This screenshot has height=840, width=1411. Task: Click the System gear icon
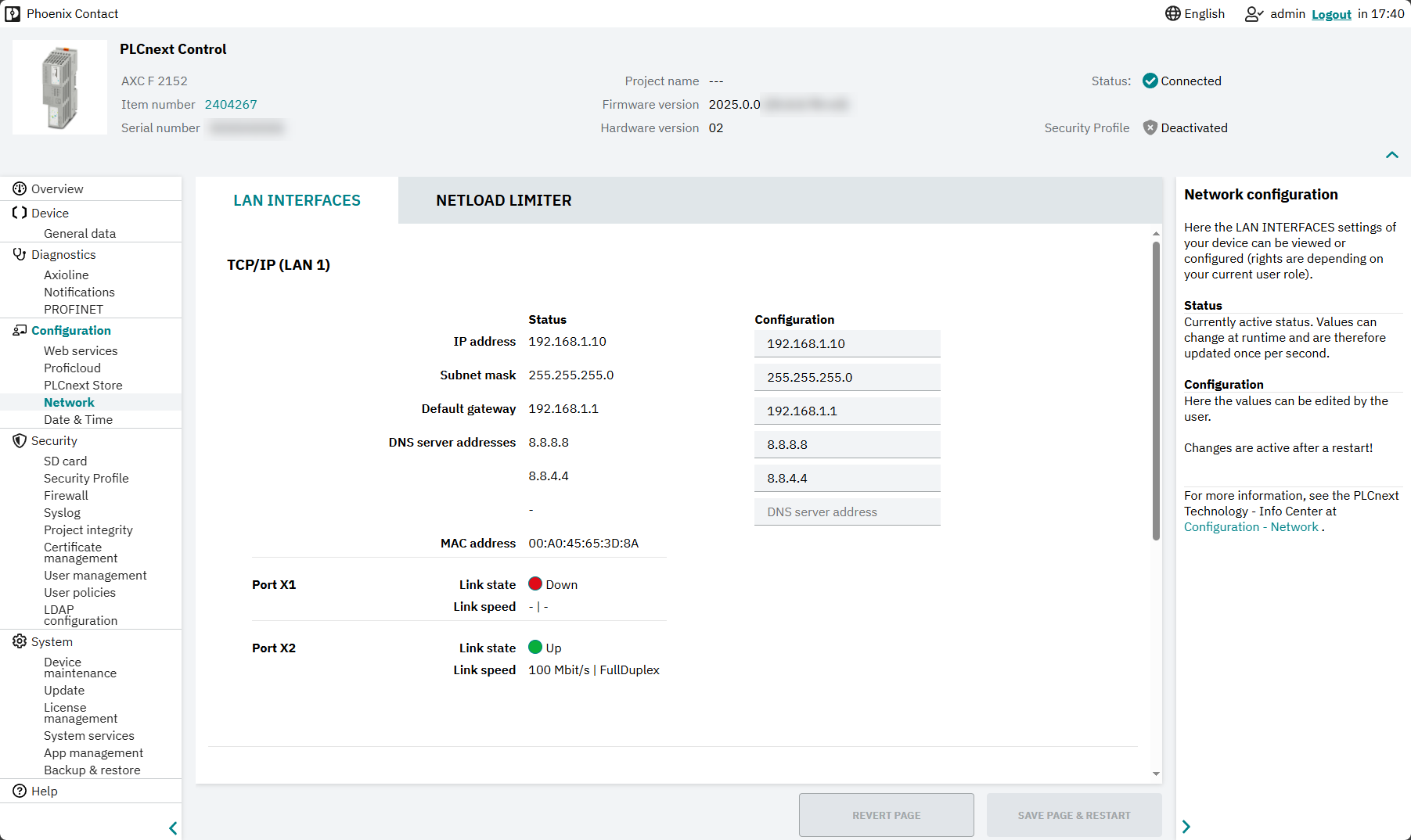[x=20, y=641]
